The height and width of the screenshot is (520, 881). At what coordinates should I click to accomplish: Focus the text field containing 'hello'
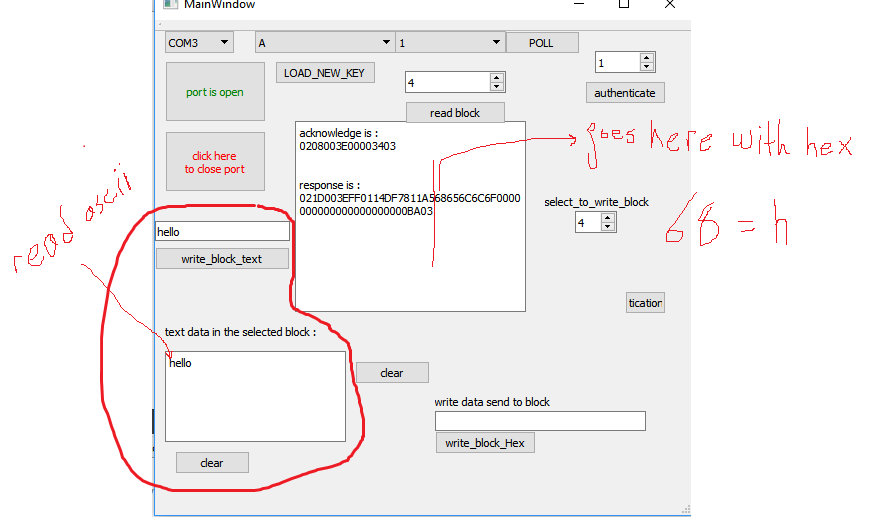click(222, 231)
